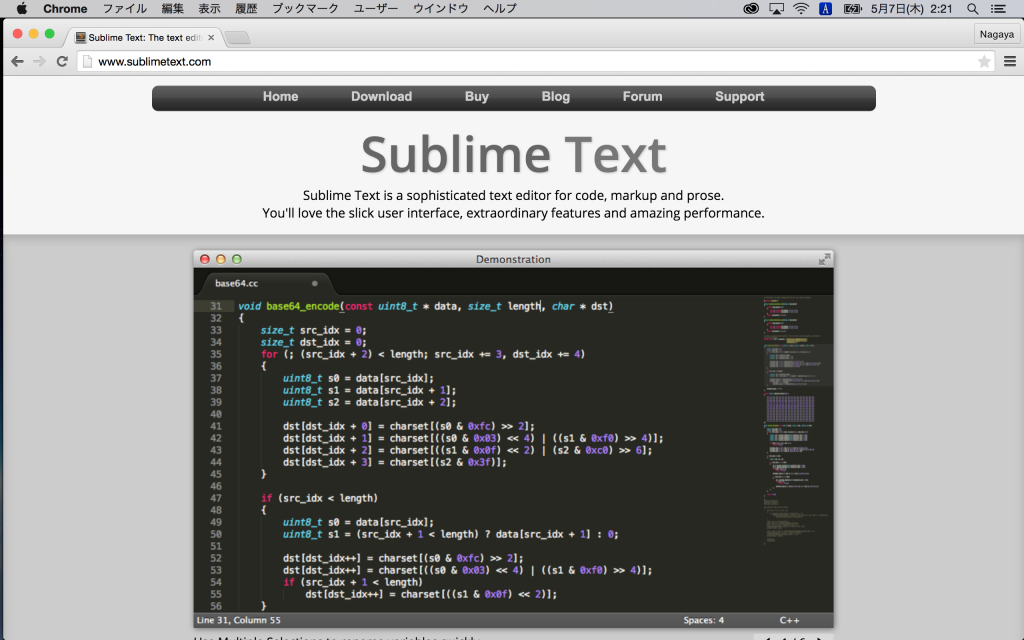
Task: Open the ブックマーク menu
Action: pyautogui.click(x=305, y=8)
